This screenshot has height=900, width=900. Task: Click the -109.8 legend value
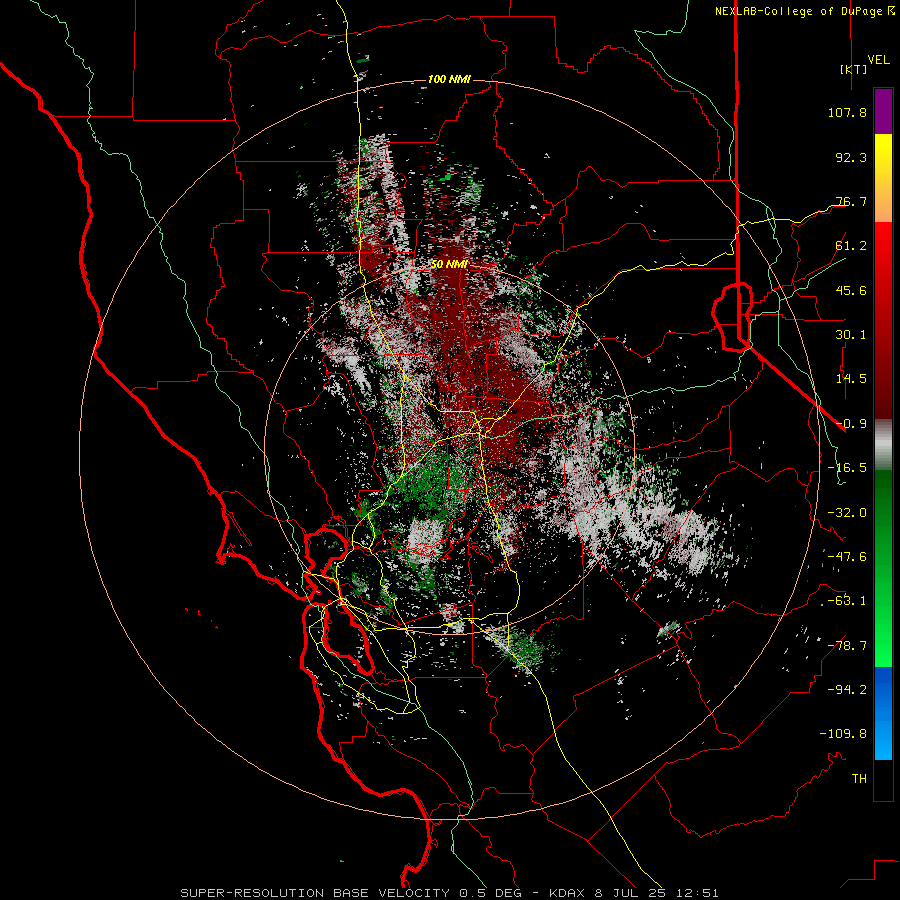click(843, 734)
